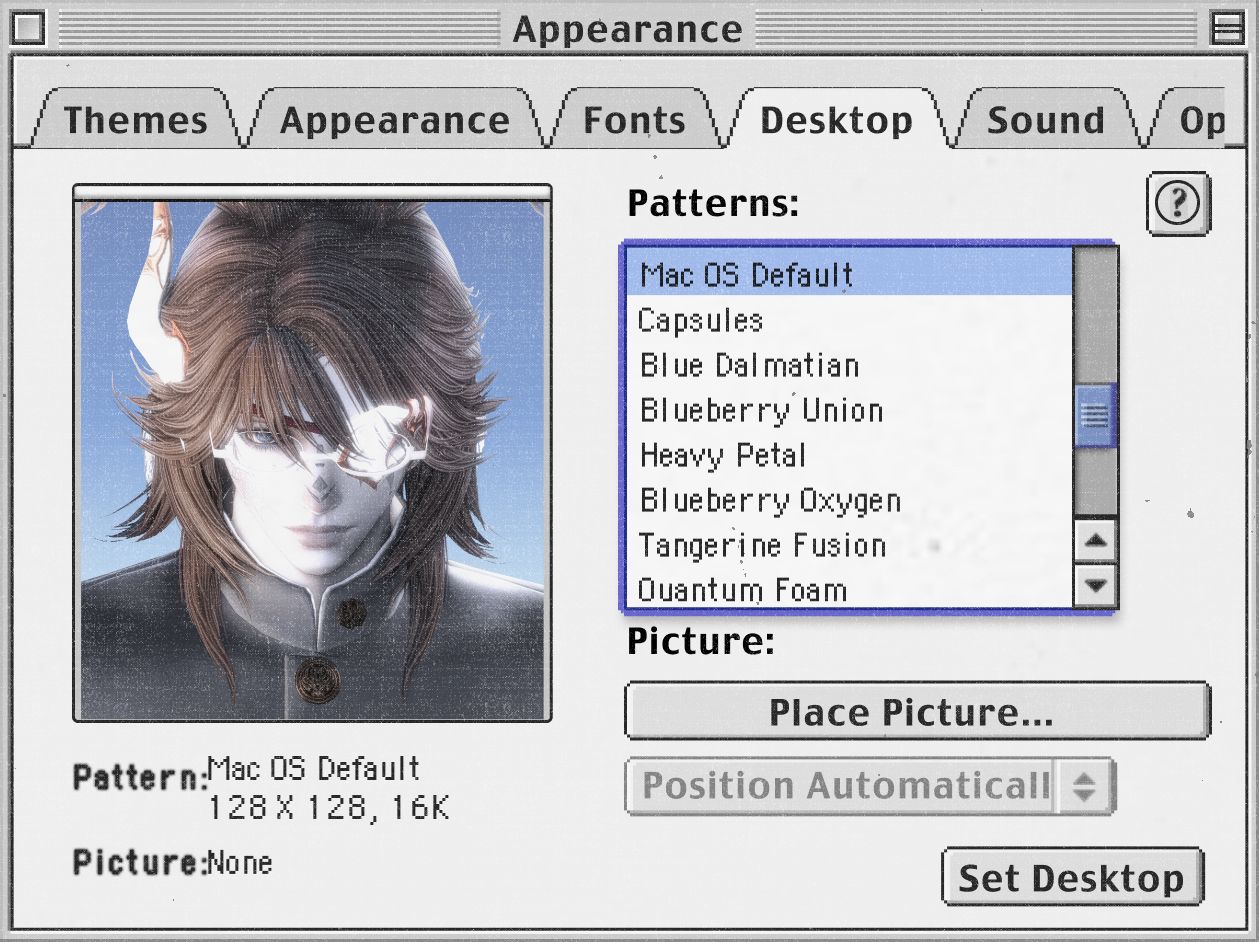Image resolution: width=1259 pixels, height=942 pixels.
Task: Choose the Heavy Petal pattern
Action: coord(849,455)
